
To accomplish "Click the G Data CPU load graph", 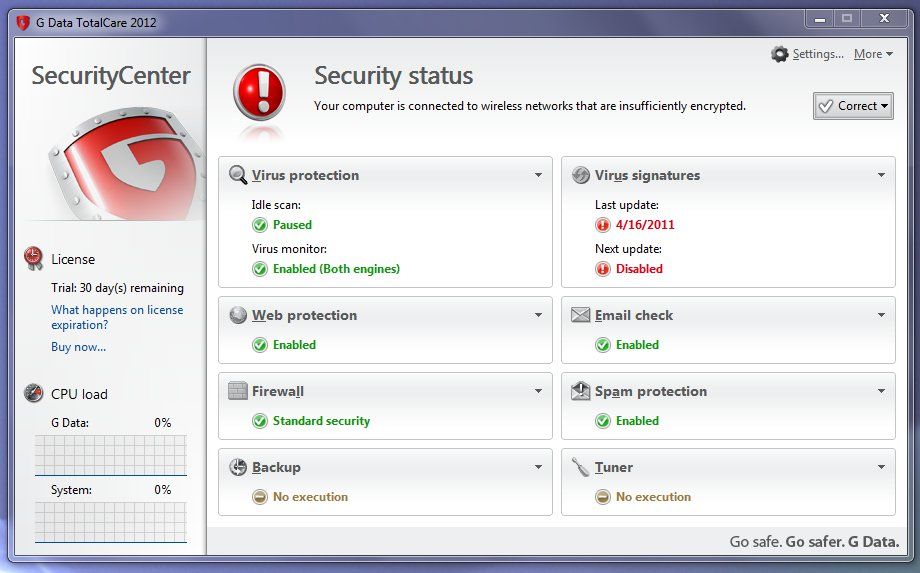I will pos(111,455).
